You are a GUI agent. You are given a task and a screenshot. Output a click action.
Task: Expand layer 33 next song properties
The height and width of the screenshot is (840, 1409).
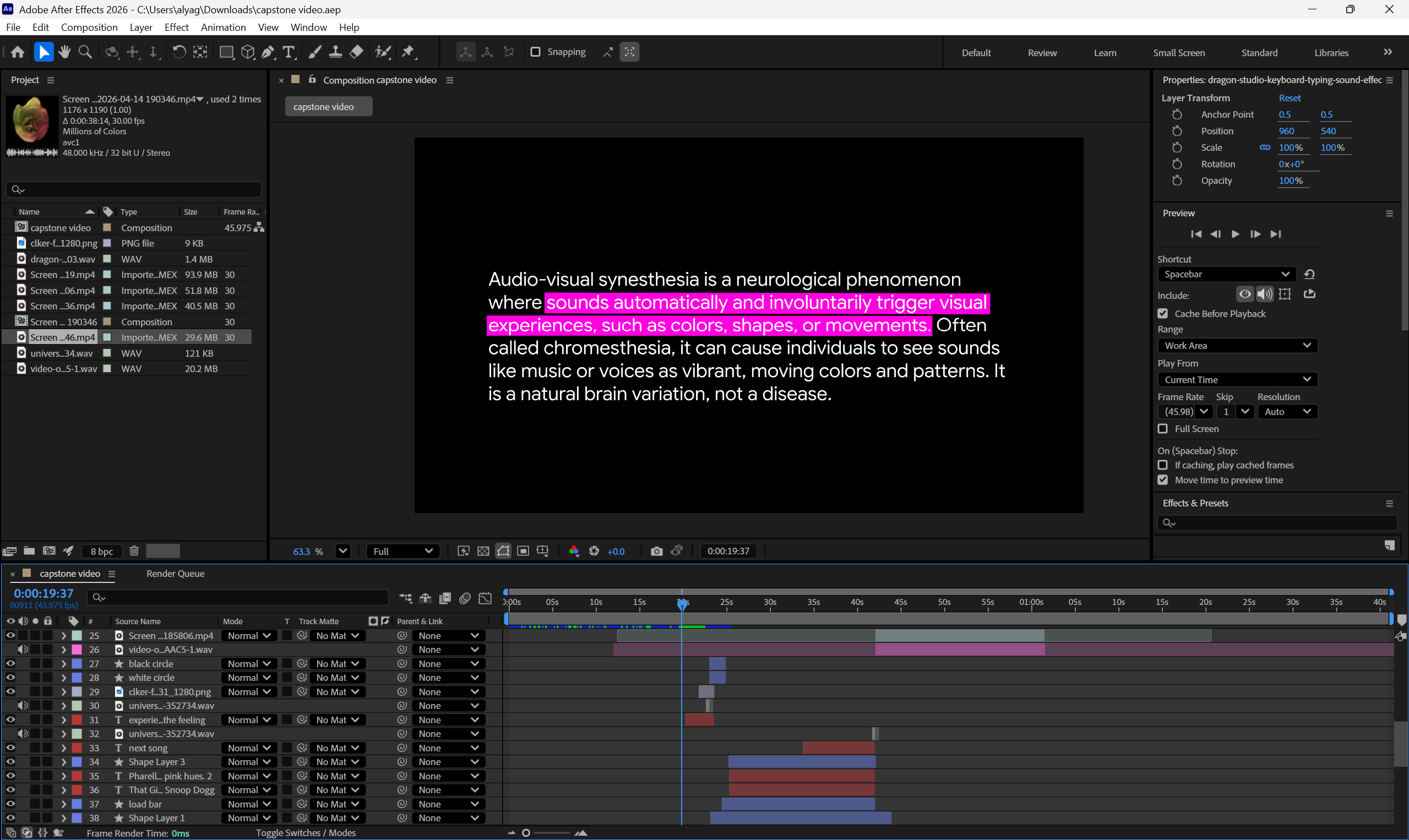(x=64, y=748)
